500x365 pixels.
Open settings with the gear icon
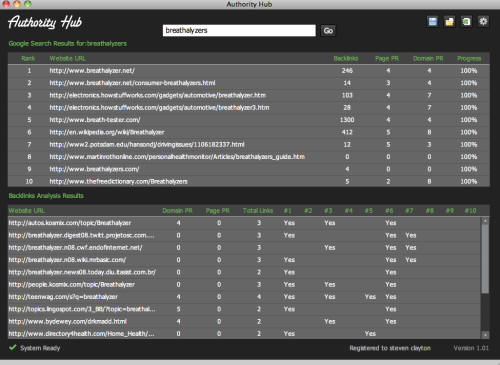[483, 22]
